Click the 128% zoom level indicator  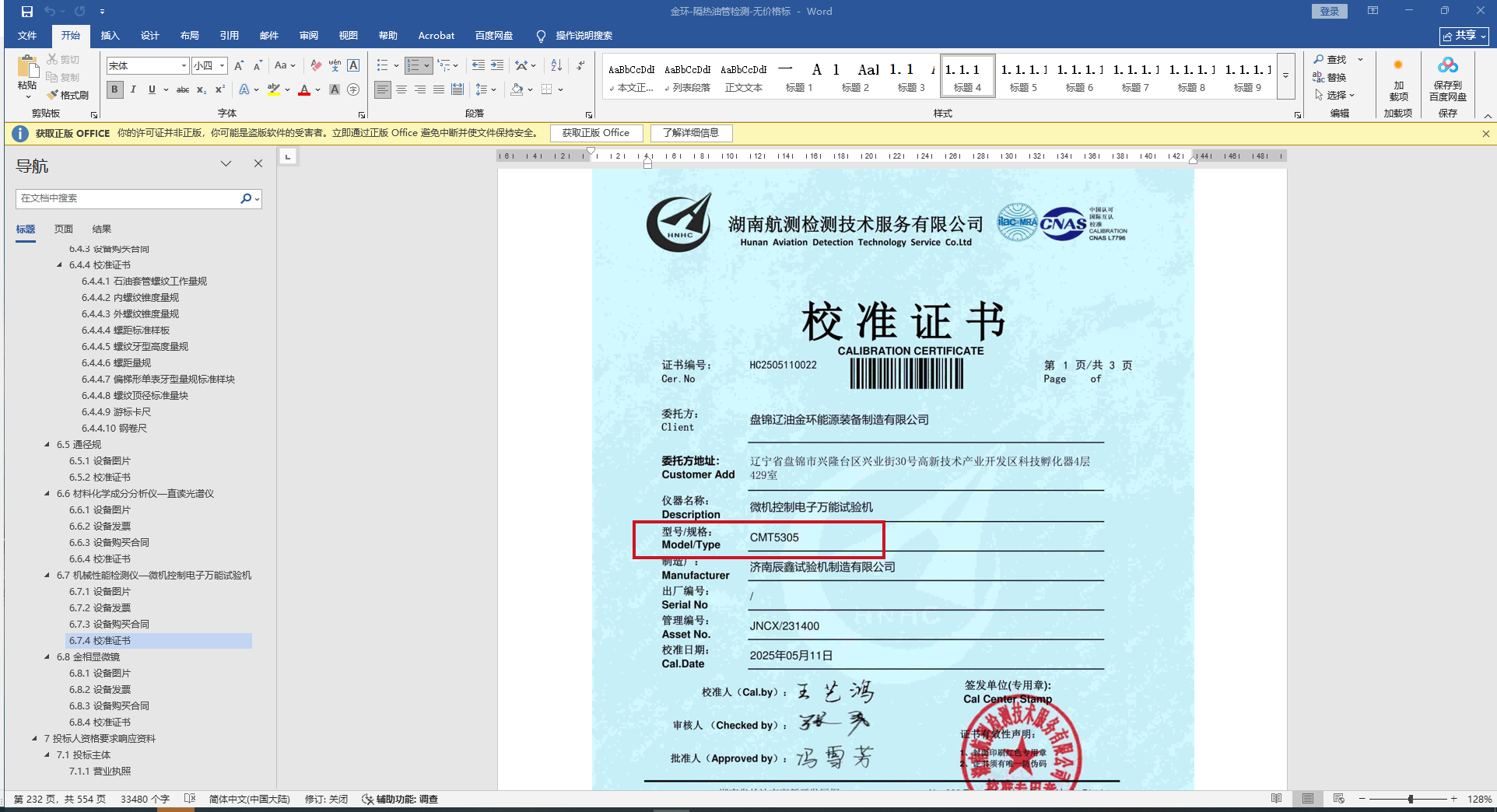point(1479,799)
